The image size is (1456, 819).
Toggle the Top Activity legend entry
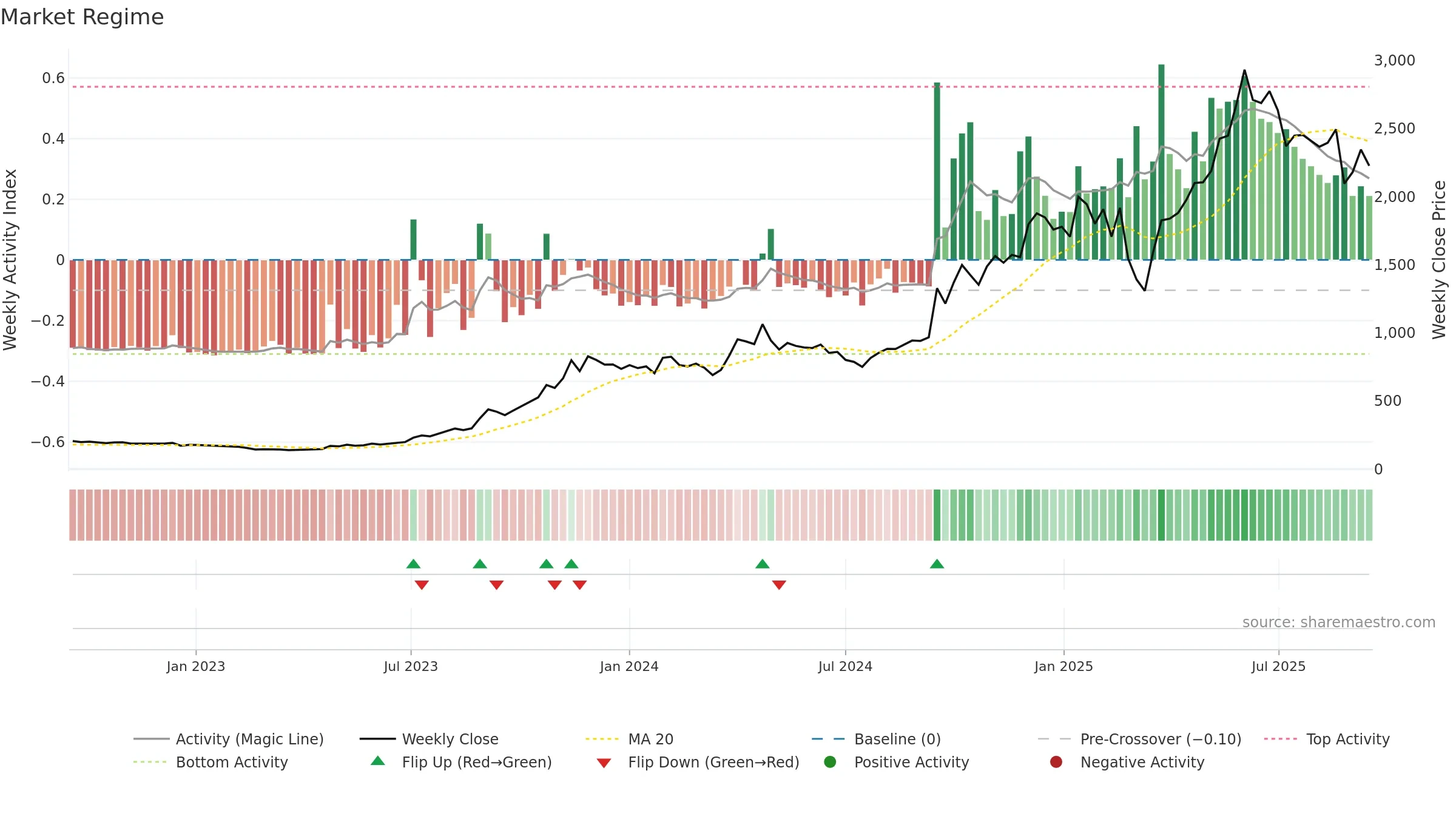click(1327, 739)
